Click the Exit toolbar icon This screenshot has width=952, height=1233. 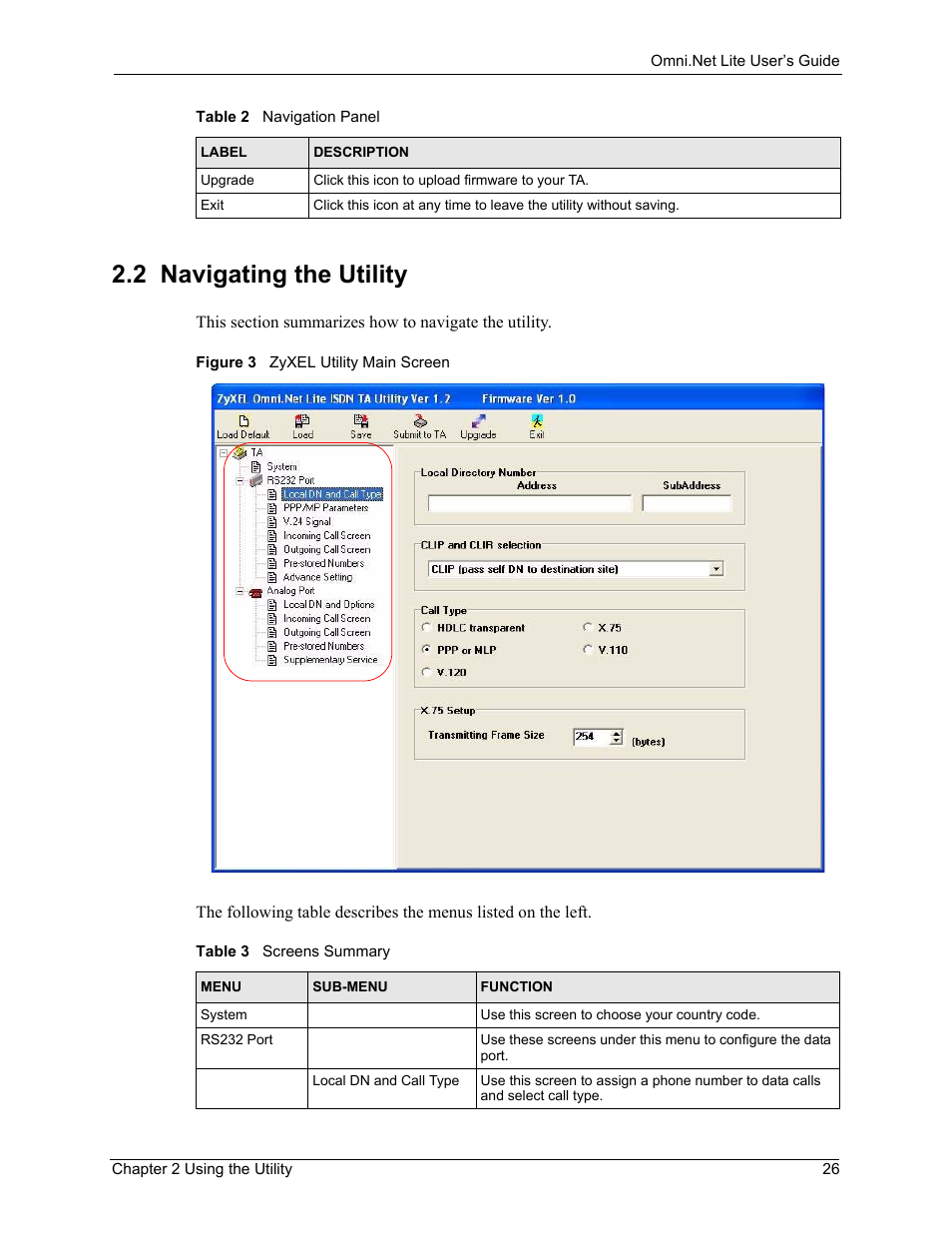point(537,421)
